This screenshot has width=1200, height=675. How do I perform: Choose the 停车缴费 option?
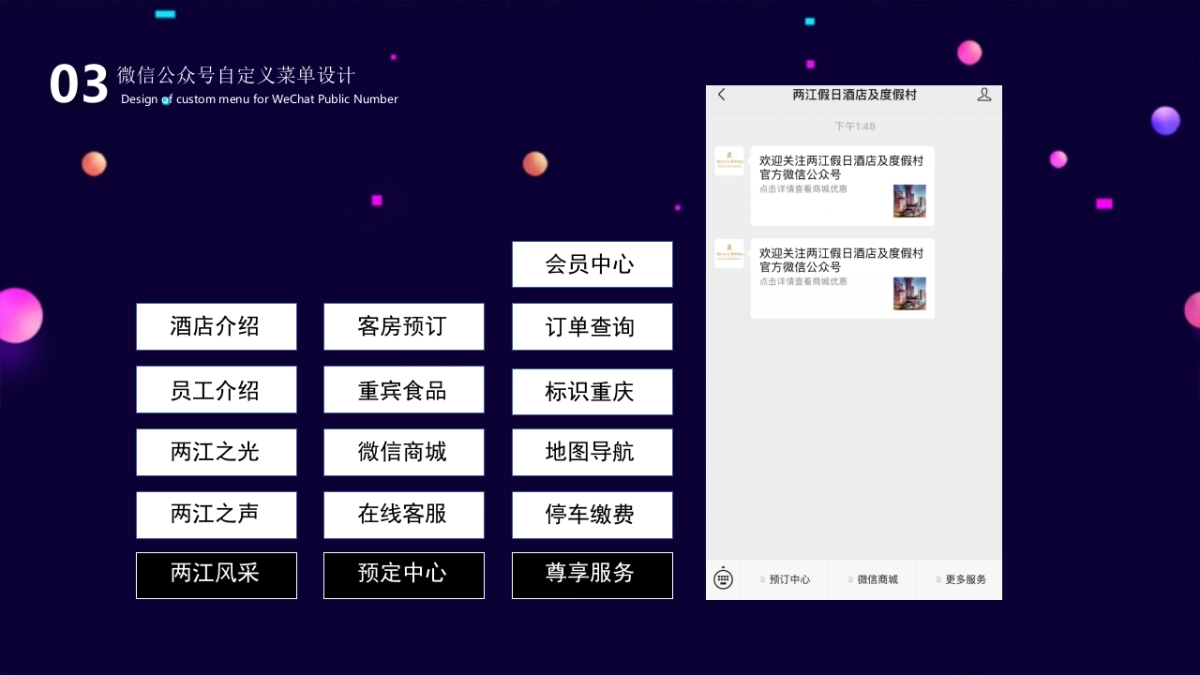click(592, 515)
